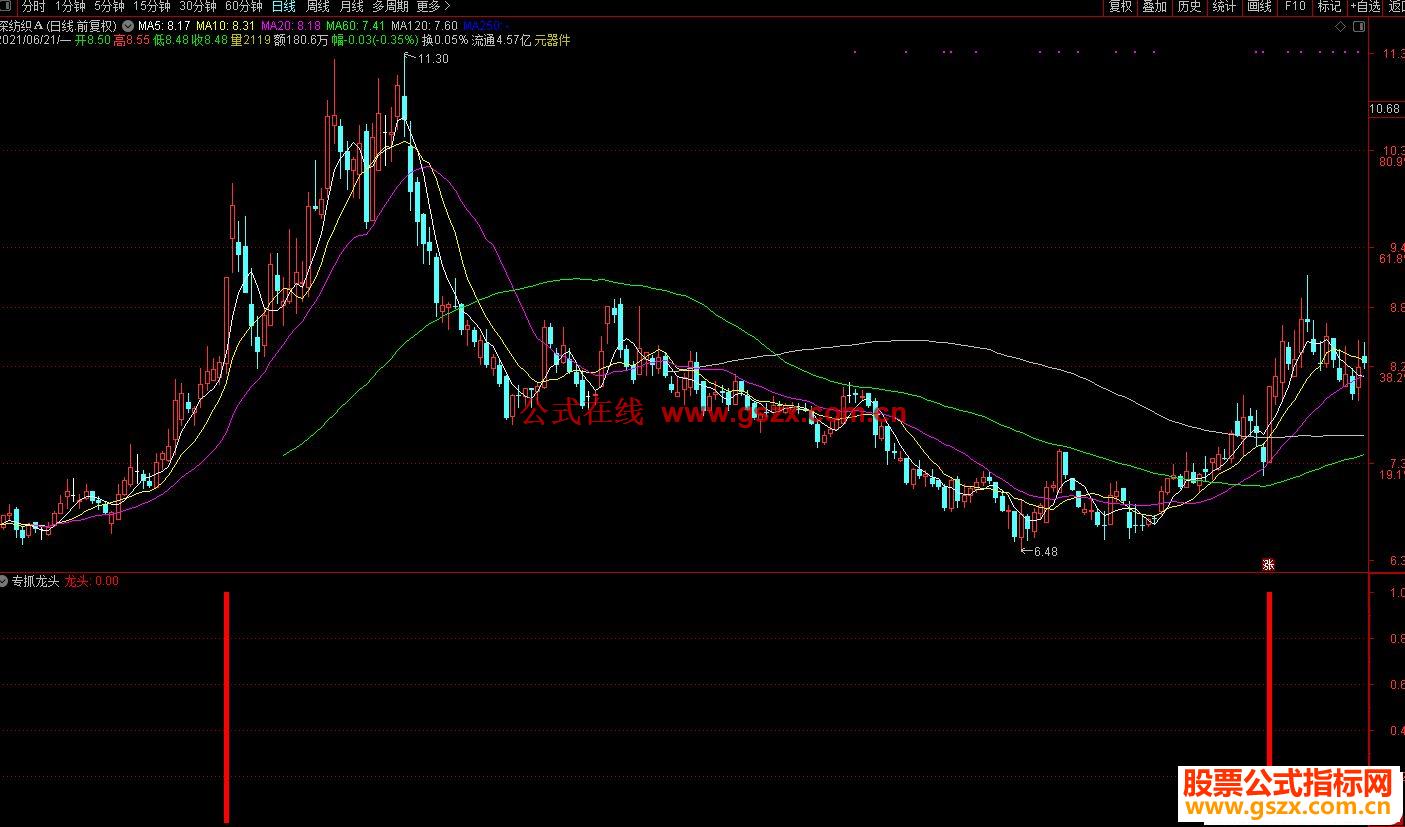
Task: Select the 1分钟 period tab
Action: (x=71, y=6)
